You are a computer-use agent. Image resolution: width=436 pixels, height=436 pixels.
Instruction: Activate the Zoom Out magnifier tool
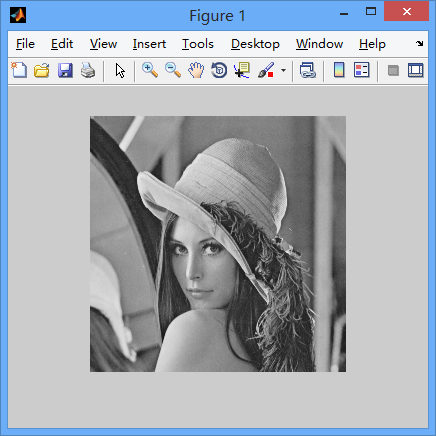click(173, 70)
